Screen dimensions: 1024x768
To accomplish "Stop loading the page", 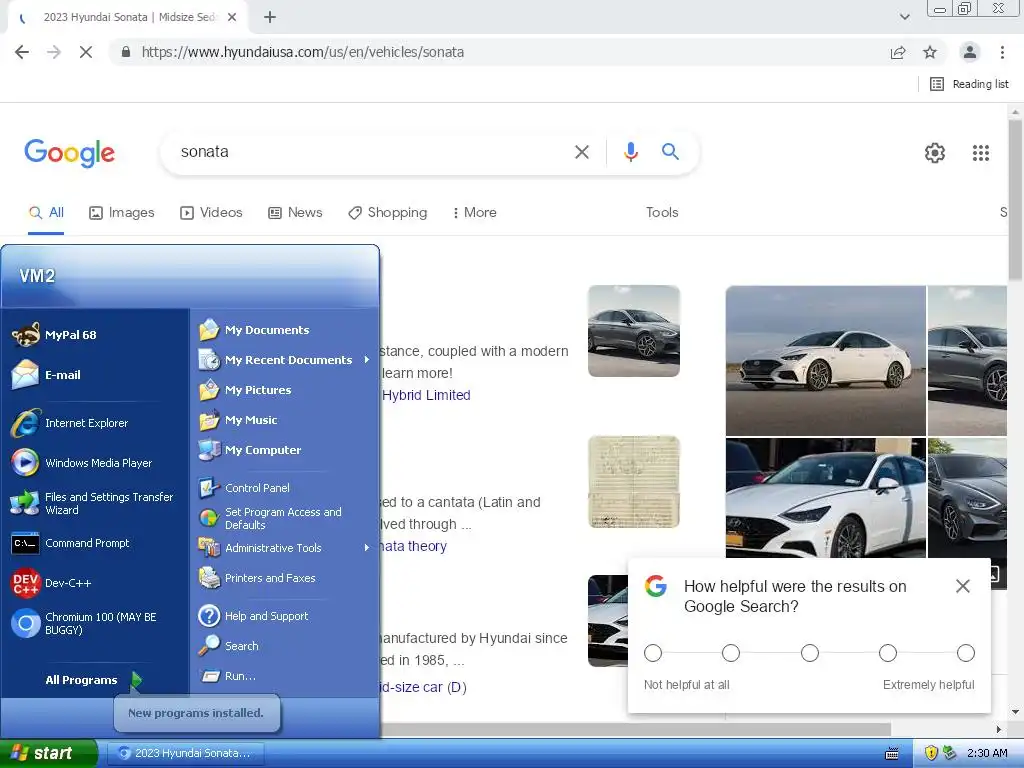I will click(x=86, y=52).
